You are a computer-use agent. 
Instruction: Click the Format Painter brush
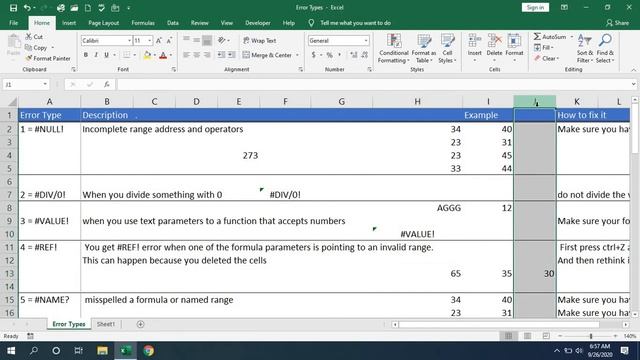[x=29, y=58]
